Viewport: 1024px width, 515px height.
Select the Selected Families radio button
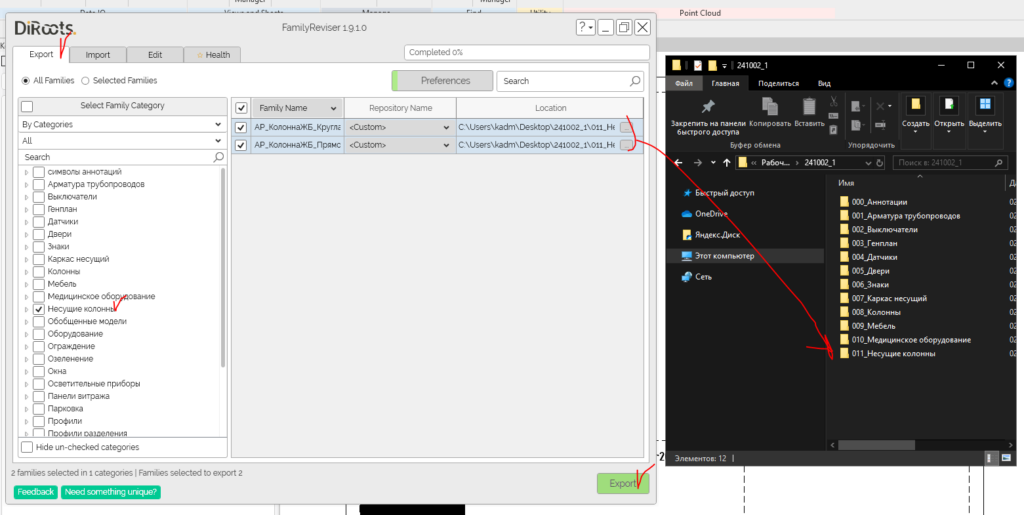tap(86, 81)
